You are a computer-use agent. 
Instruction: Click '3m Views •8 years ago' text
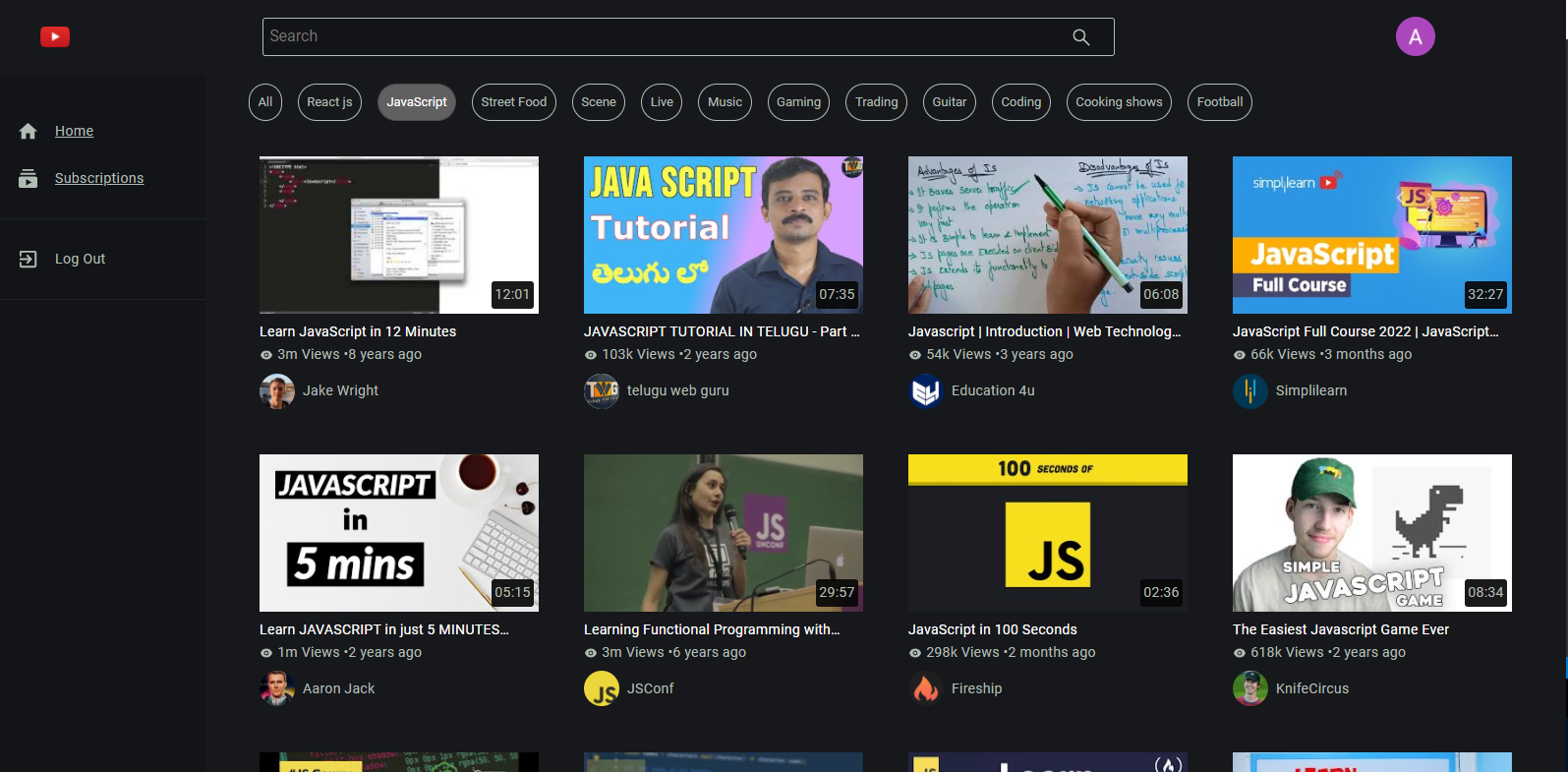pos(349,354)
